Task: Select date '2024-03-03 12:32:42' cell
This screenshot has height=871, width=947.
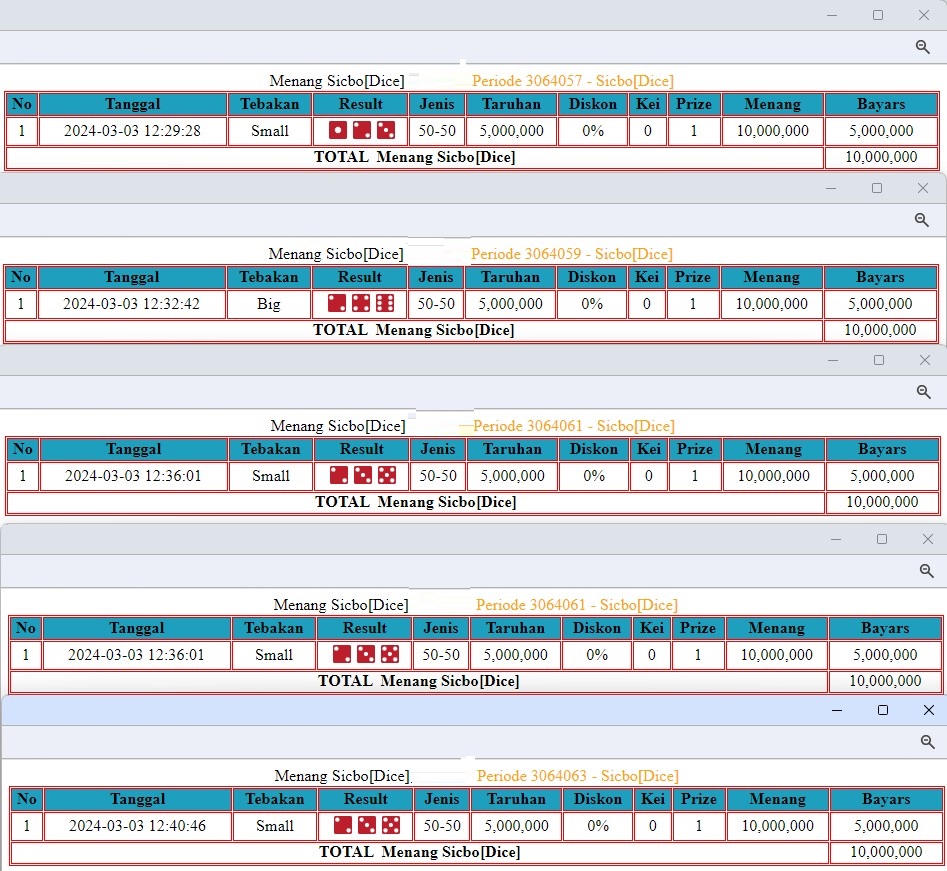Action: click(x=131, y=303)
